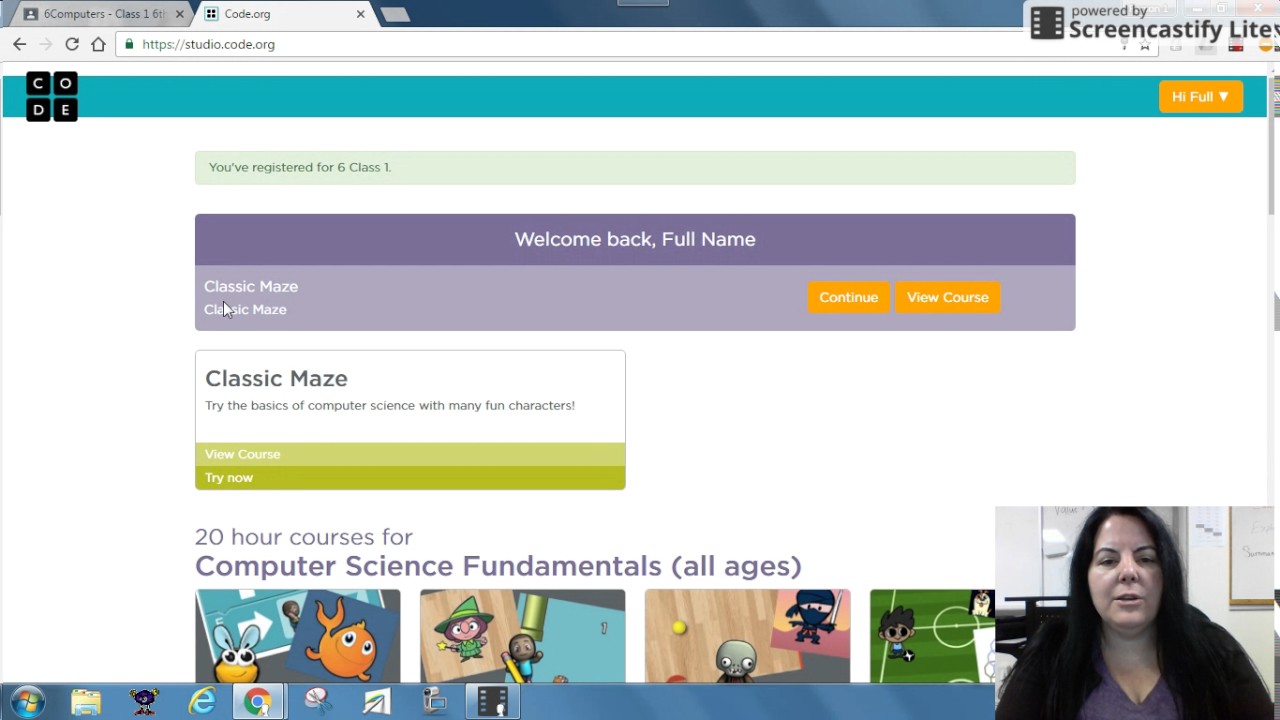Open the film strip app in taskbar
Image resolution: width=1280 pixels, height=720 pixels.
tap(492, 702)
